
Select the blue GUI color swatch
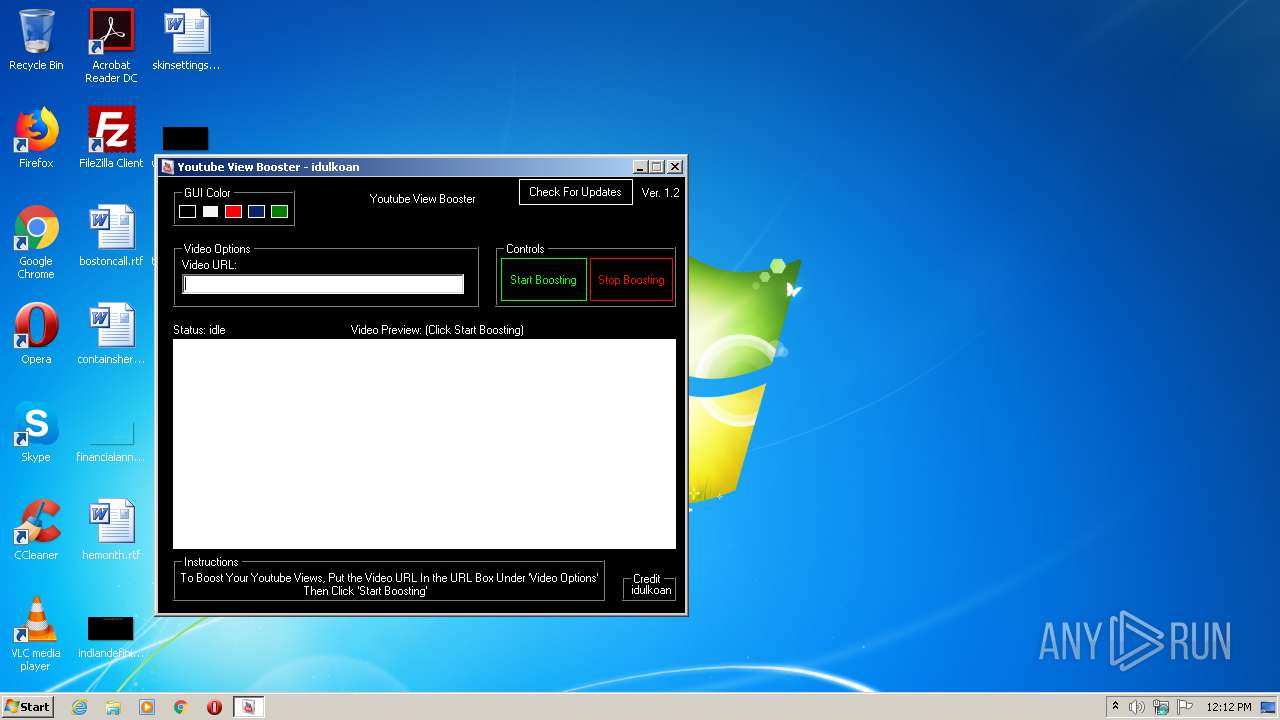(256, 211)
